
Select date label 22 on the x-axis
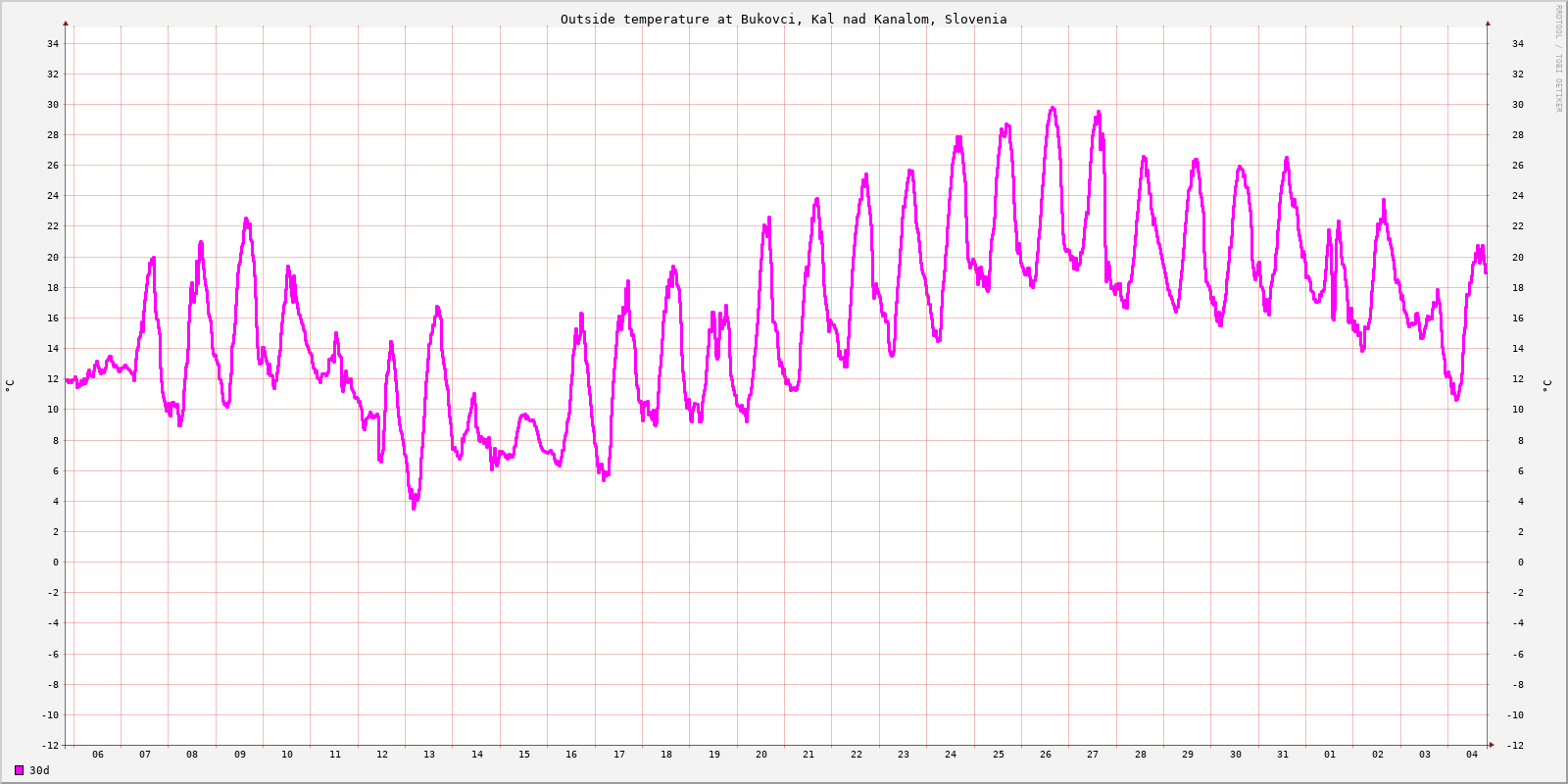coord(857,755)
